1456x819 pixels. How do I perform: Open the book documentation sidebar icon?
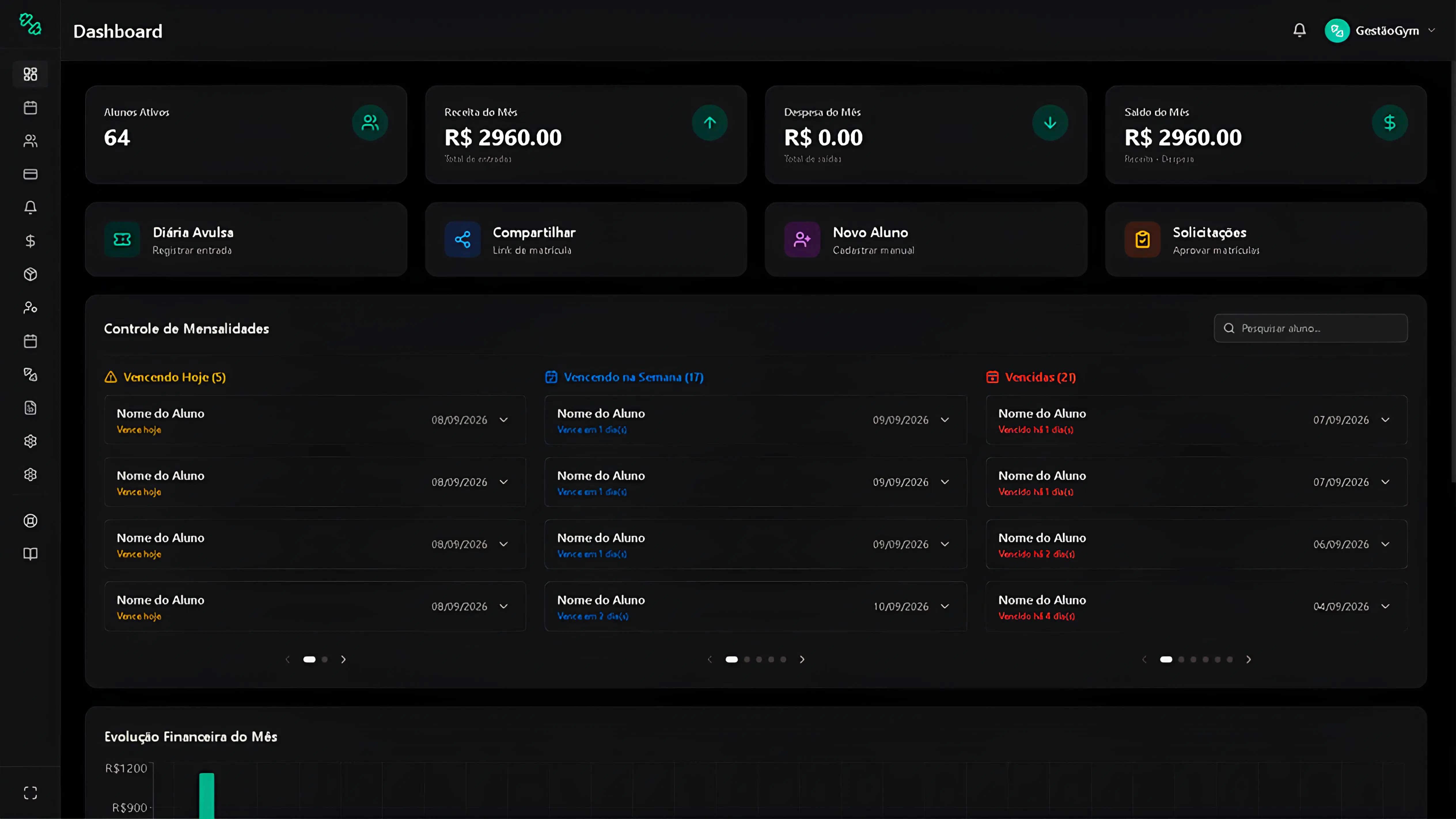pyautogui.click(x=31, y=553)
